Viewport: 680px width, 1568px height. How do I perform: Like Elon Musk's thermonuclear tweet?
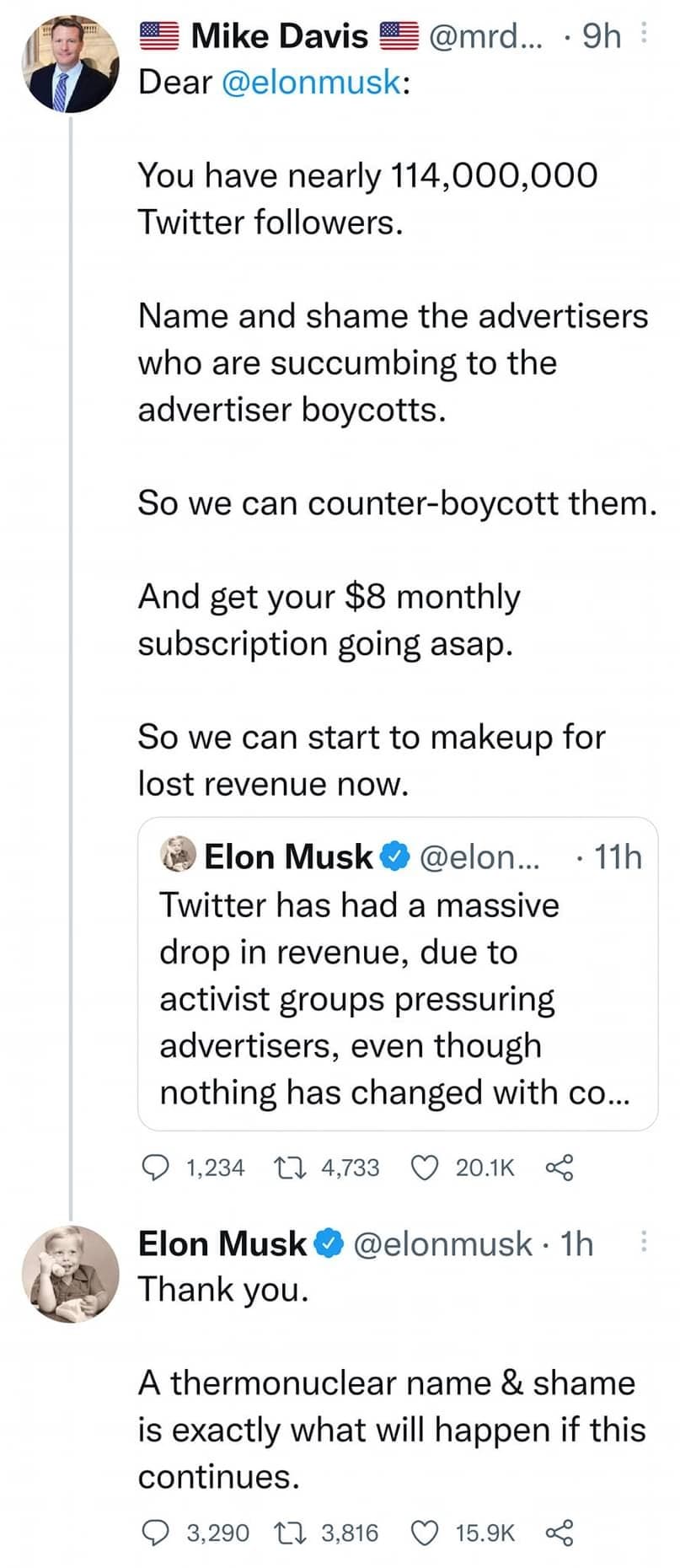[426, 1532]
